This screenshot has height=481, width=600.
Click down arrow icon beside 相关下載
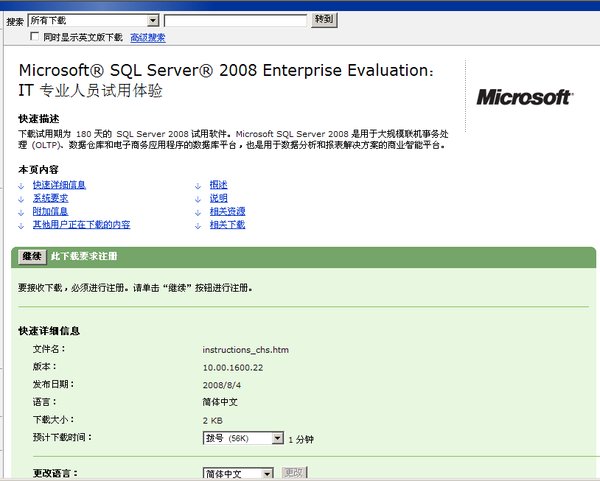coord(198,226)
